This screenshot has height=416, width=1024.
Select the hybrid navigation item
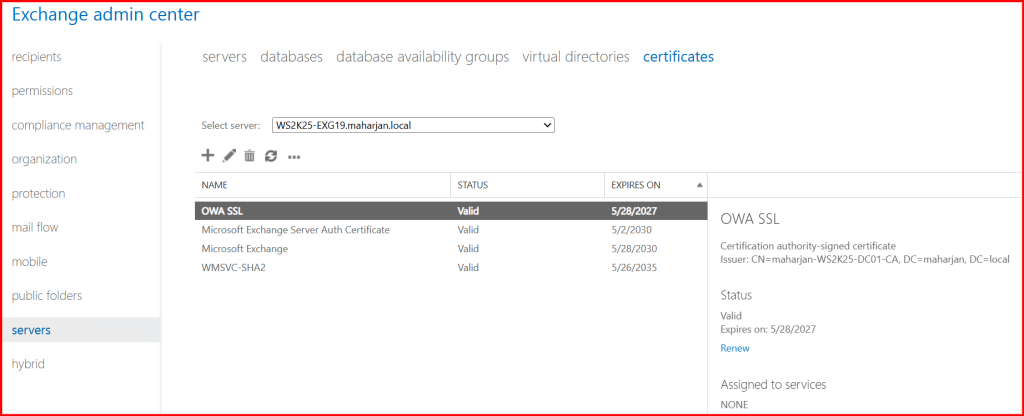coord(28,364)
